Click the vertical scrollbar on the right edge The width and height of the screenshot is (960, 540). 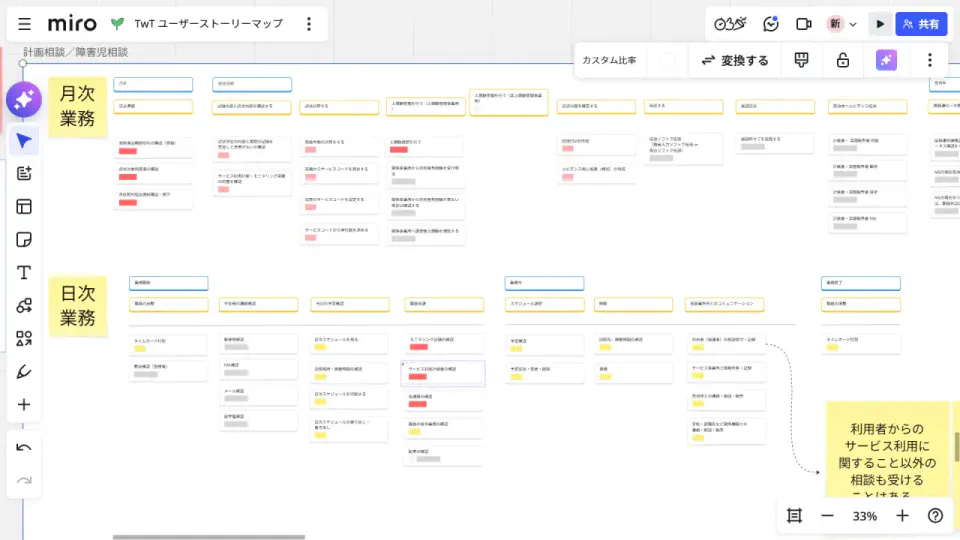click(957, 446)
